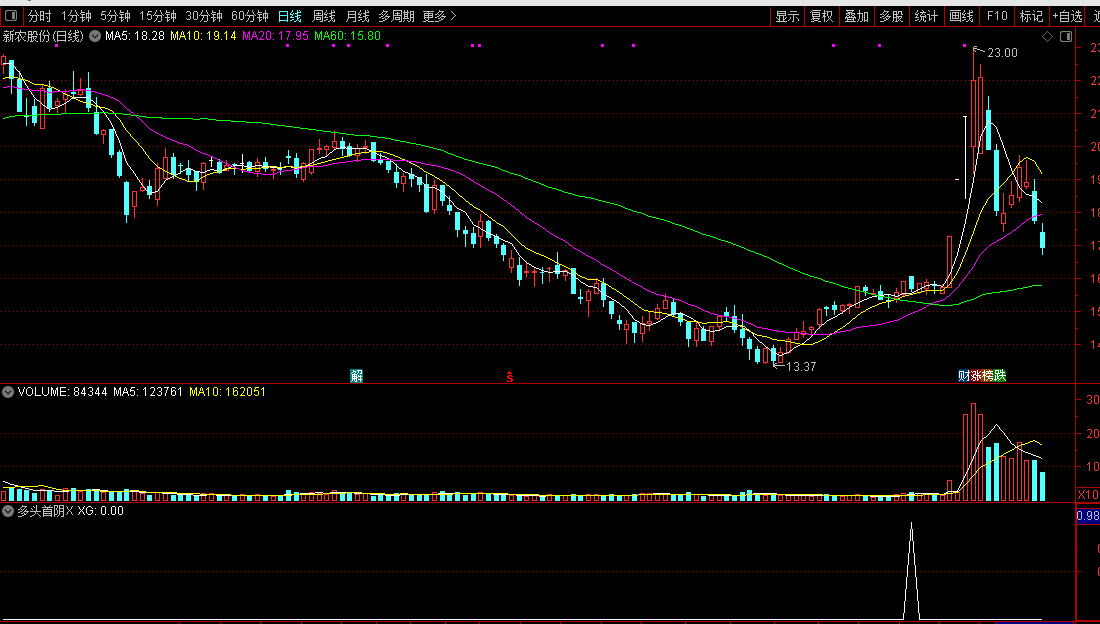
Task: Click the 跌 marker icon on timeline
Action: (1000, 376)
